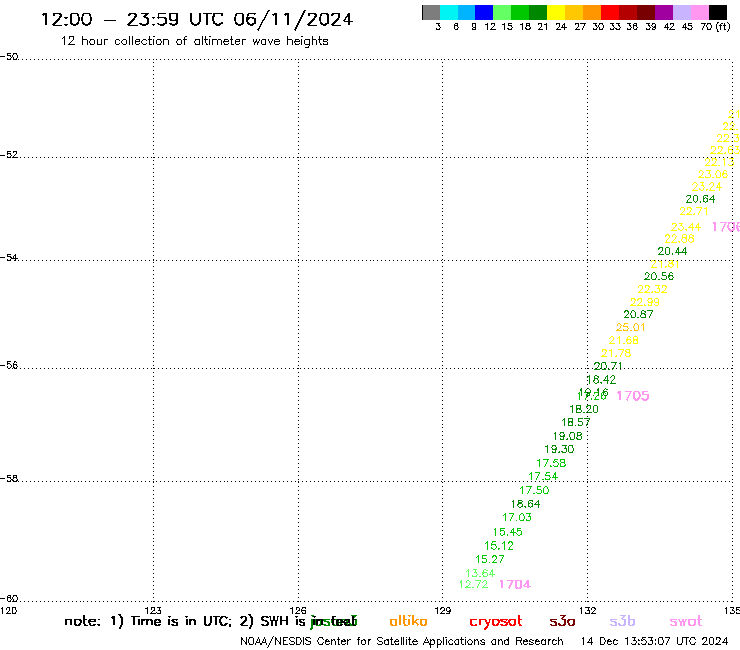
Task: Click the yellow value 21.78
Action: point(616,353)
